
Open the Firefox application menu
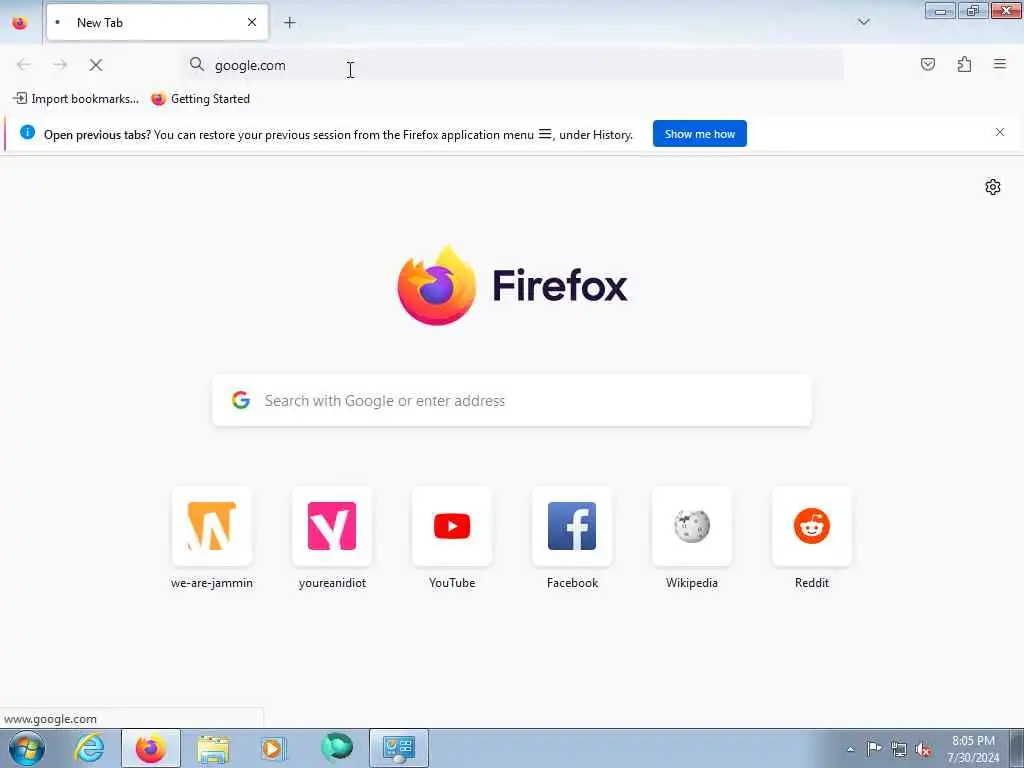[1000, 64]
